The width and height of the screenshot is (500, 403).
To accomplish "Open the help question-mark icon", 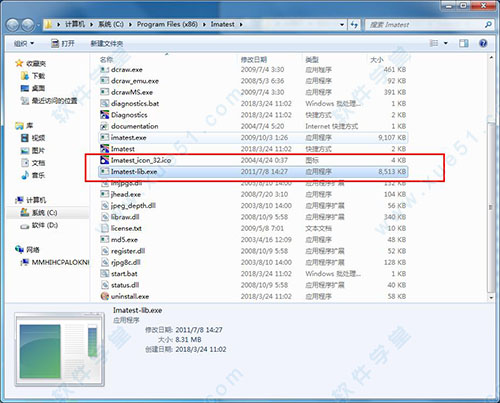I will pyautogui.click(x=483, y=43).
